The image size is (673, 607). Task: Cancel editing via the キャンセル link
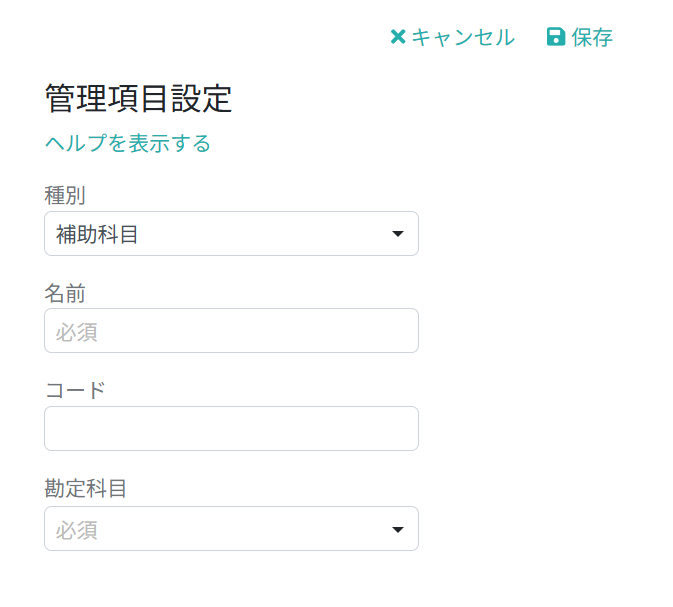click(x=462, y=38)
